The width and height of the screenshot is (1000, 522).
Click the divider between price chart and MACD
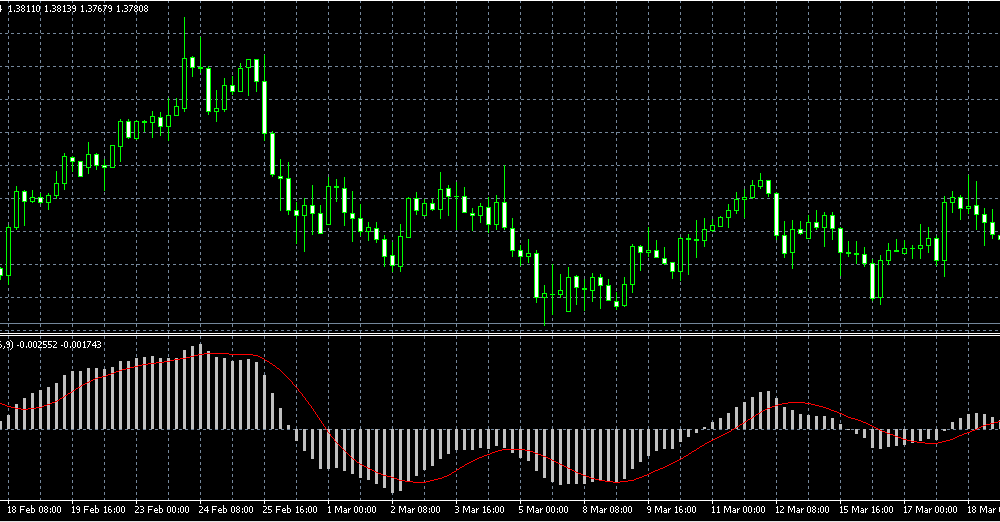point(500,330)
